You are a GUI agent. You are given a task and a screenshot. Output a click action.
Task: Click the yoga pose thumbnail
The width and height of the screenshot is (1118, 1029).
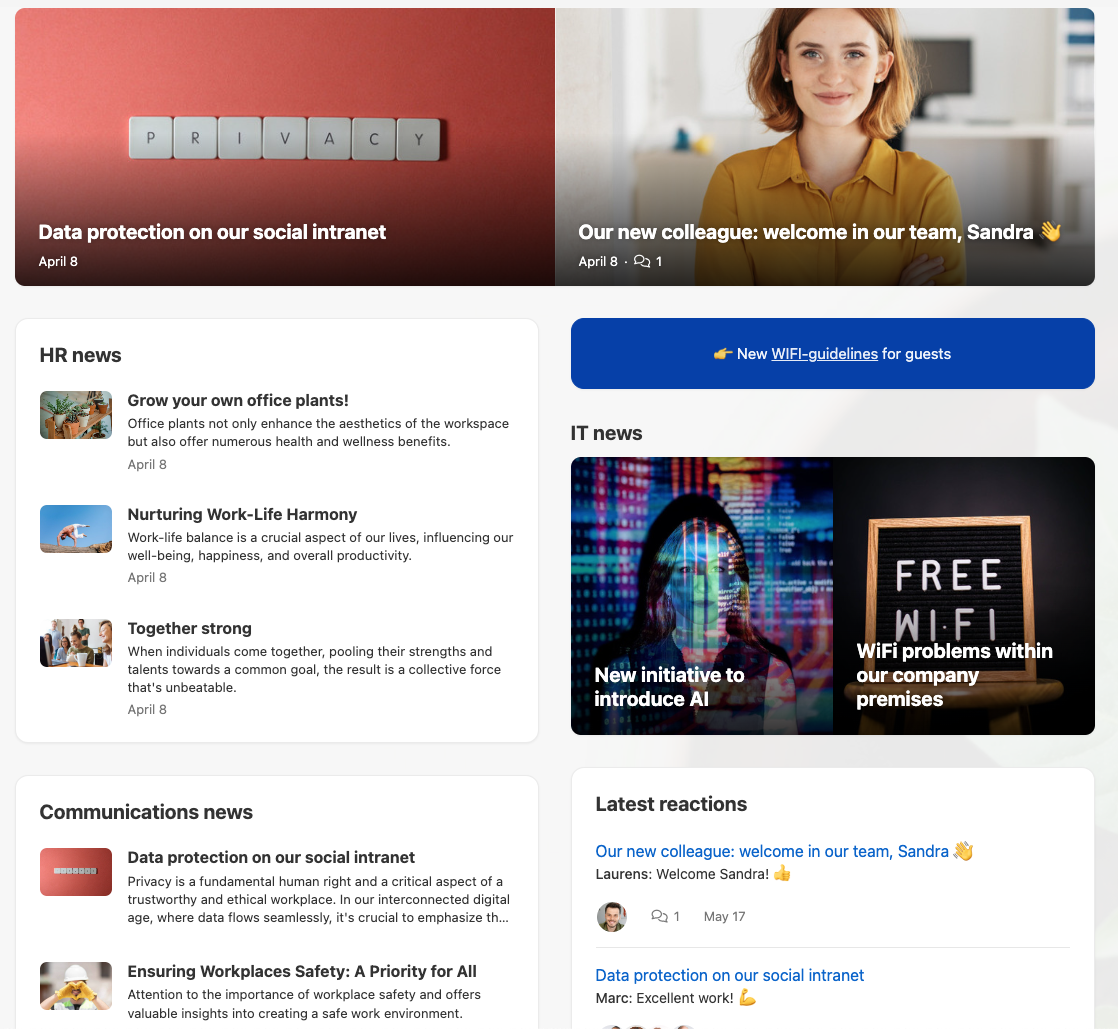point(76,529)
